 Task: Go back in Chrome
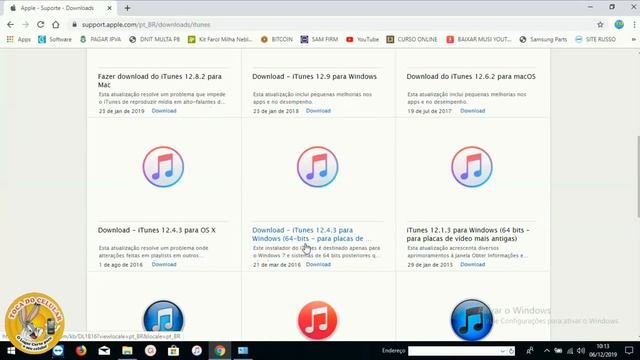(11, 24)
